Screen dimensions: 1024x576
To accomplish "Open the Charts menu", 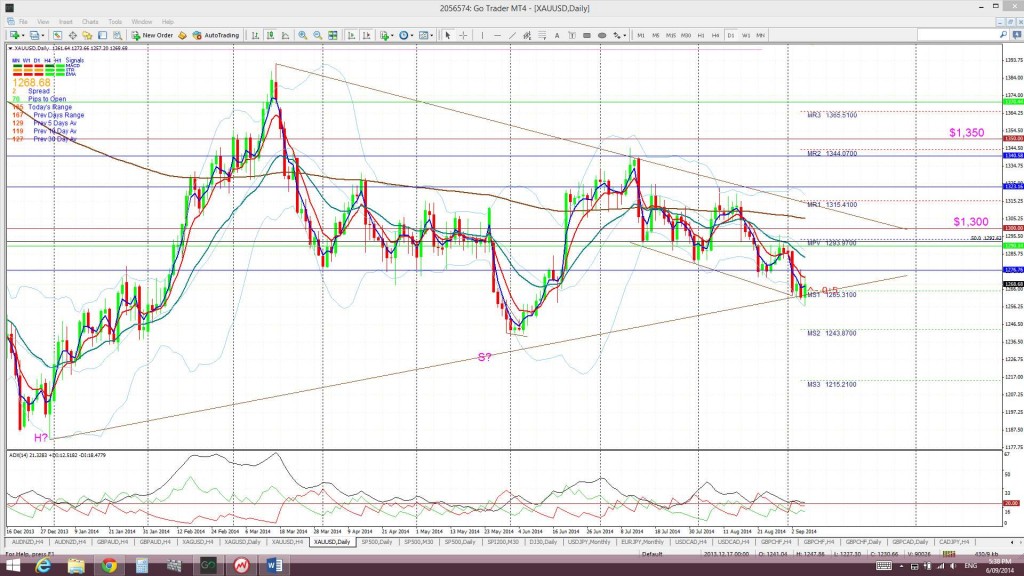I will tap(90, 19).
